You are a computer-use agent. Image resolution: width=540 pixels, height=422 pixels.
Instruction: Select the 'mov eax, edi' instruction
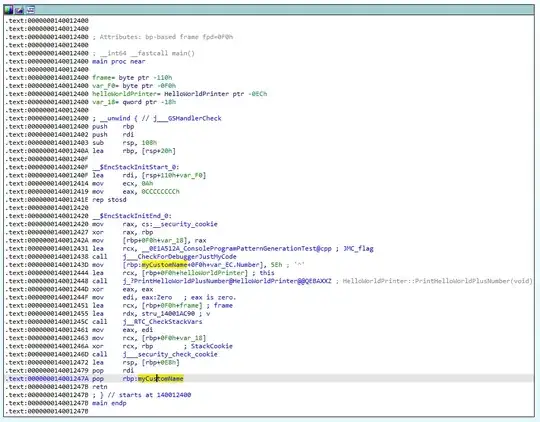coord(123,330)
